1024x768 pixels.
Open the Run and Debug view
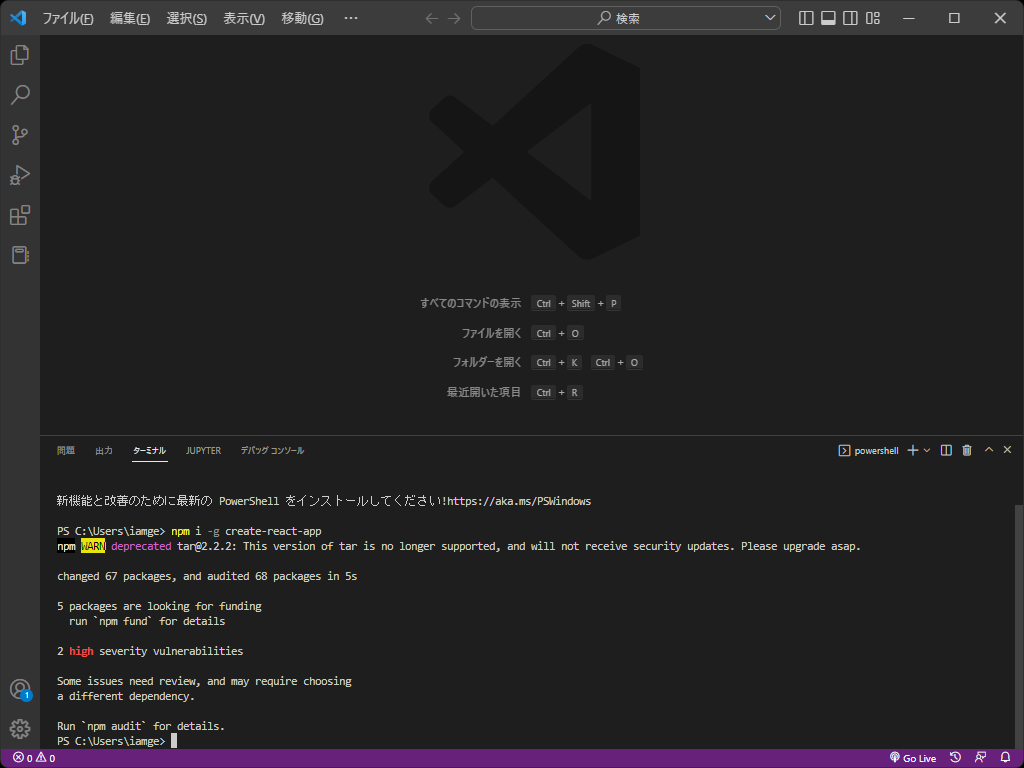[20, 175]
